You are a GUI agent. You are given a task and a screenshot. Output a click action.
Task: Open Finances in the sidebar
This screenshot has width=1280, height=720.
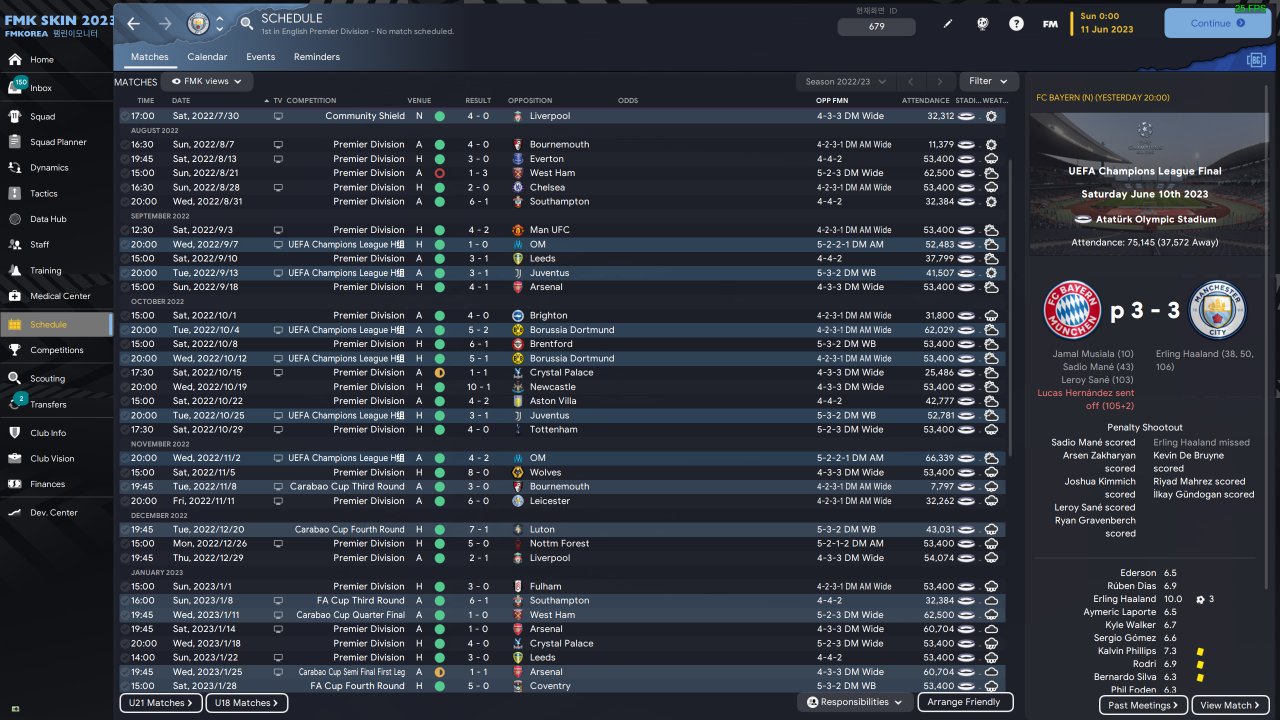[47, 484]
